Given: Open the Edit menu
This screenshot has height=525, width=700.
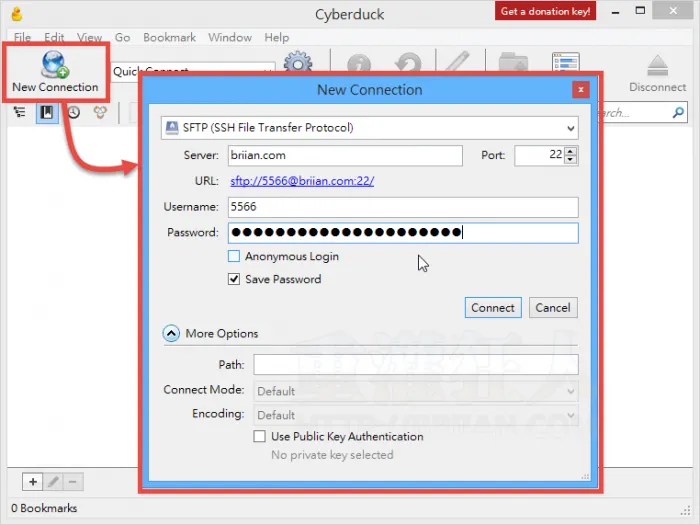Looking at the screenshot, I should [54, 38].
